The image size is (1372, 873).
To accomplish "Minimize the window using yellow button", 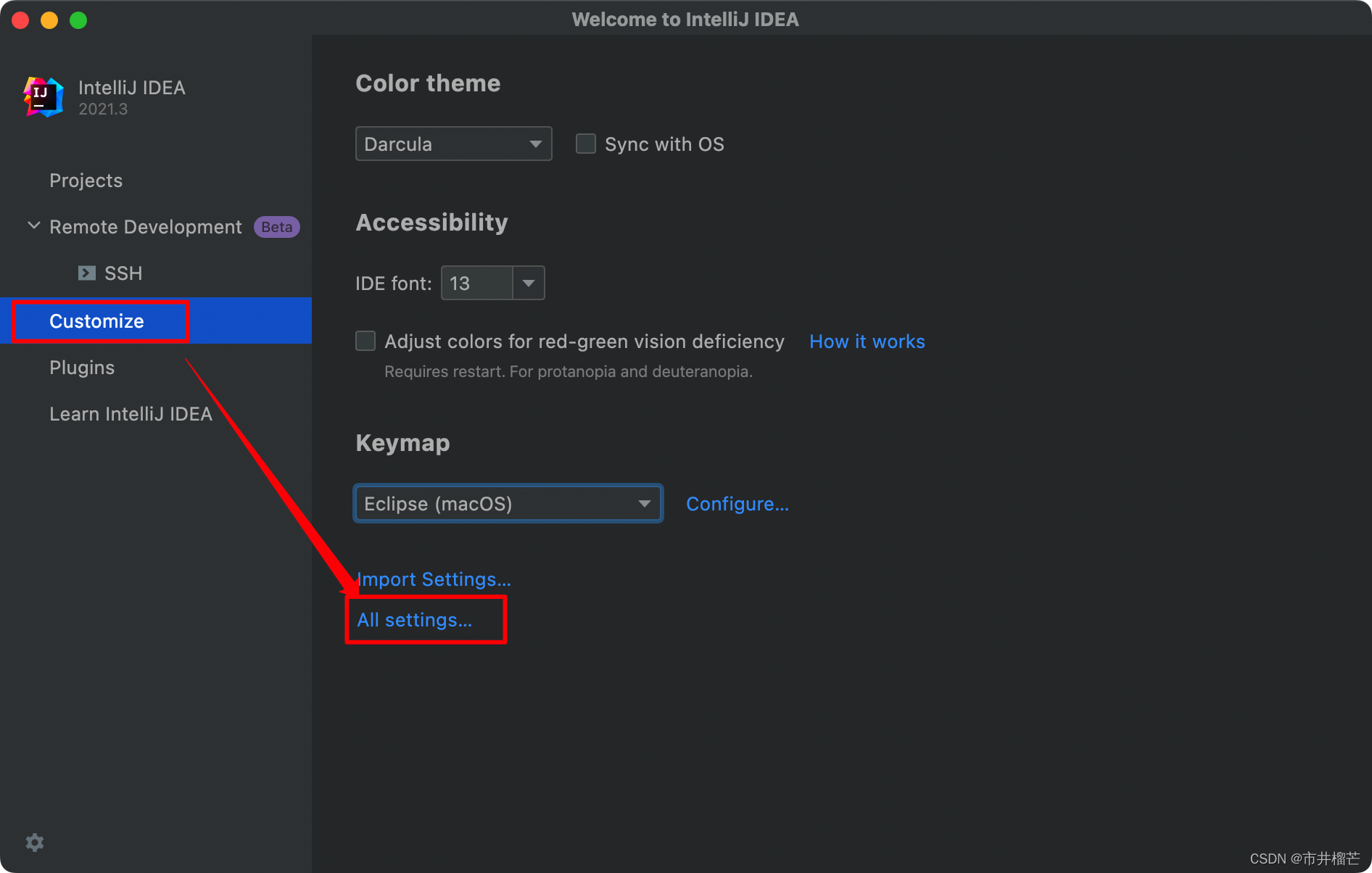I will [x=49, y=20].
